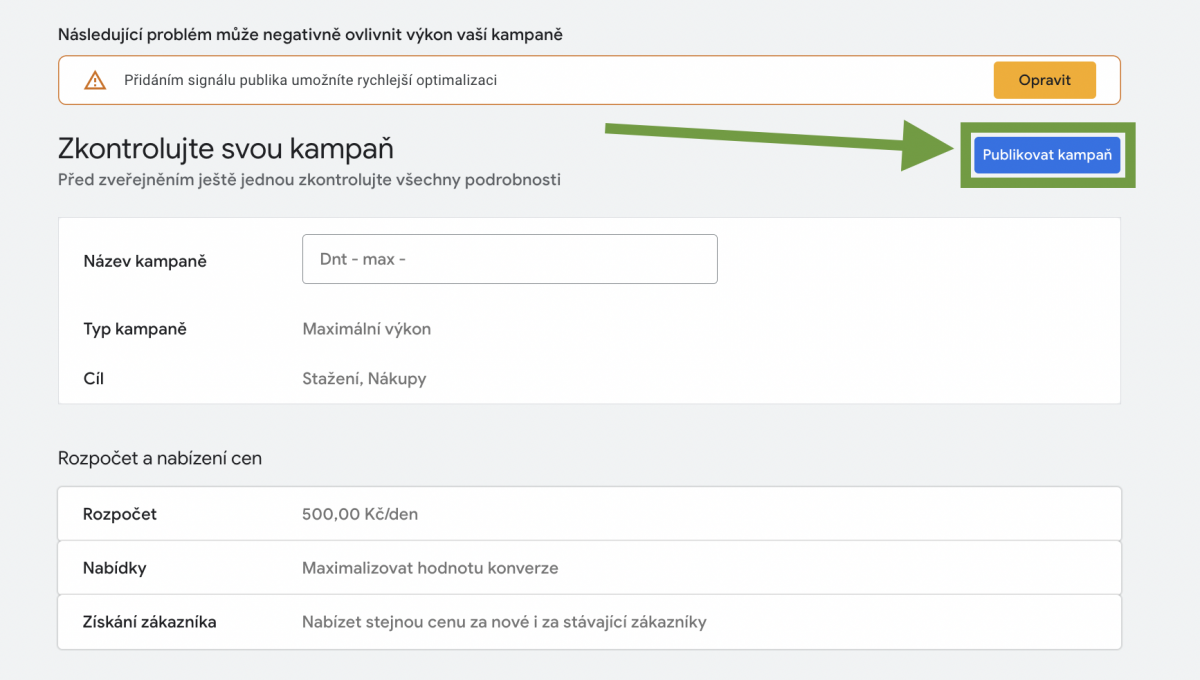The image size is (1200, 680).
Task: Focus the Název kampaně text field
Action: click(509, 259)
